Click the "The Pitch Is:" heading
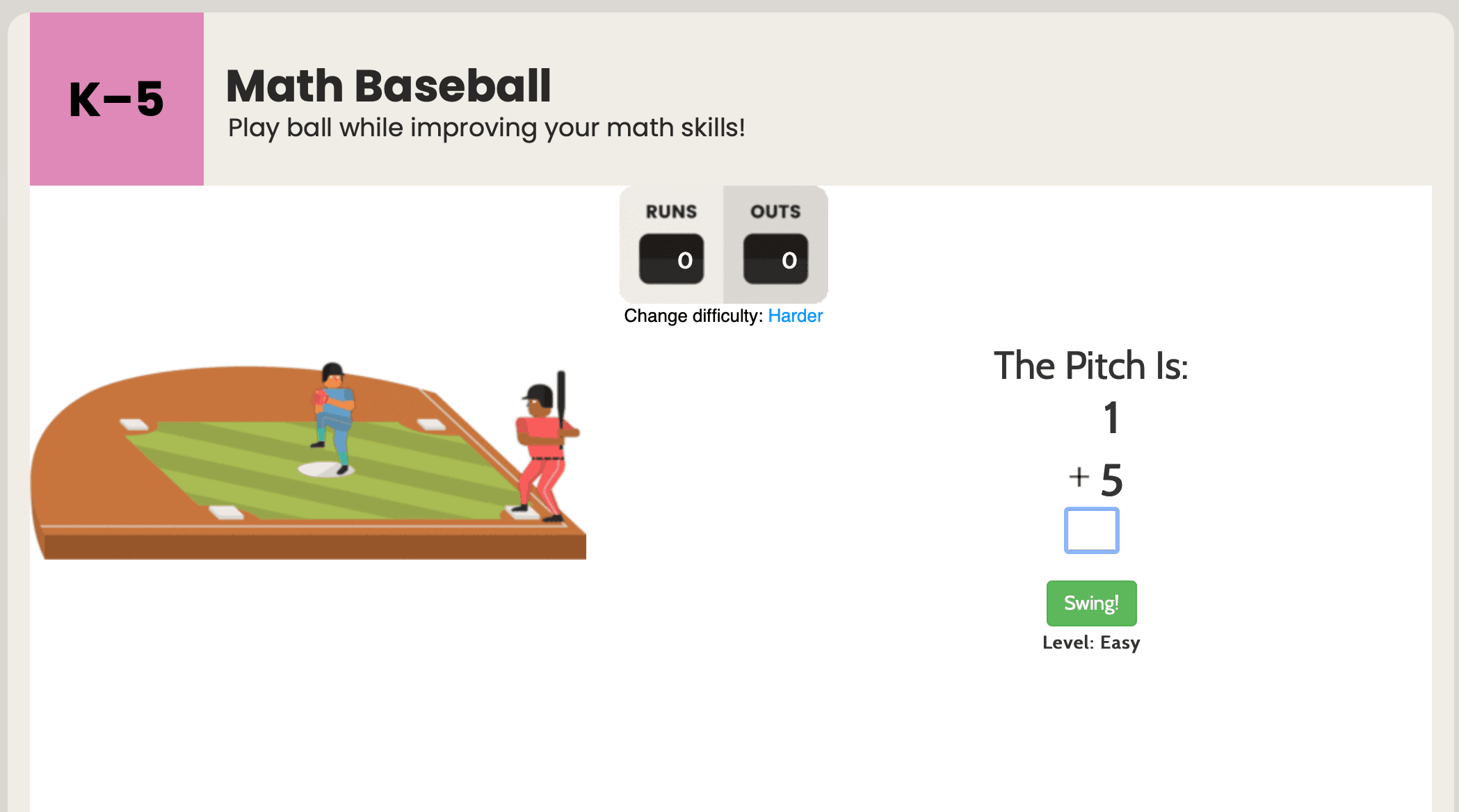 (1090, 366)
